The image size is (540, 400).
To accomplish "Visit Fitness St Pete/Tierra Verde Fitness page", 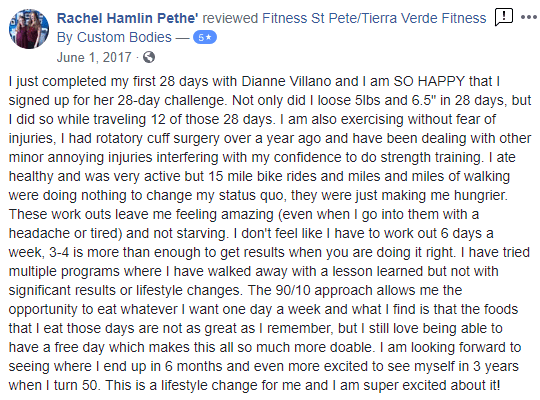I will click(x=374, y=18).
